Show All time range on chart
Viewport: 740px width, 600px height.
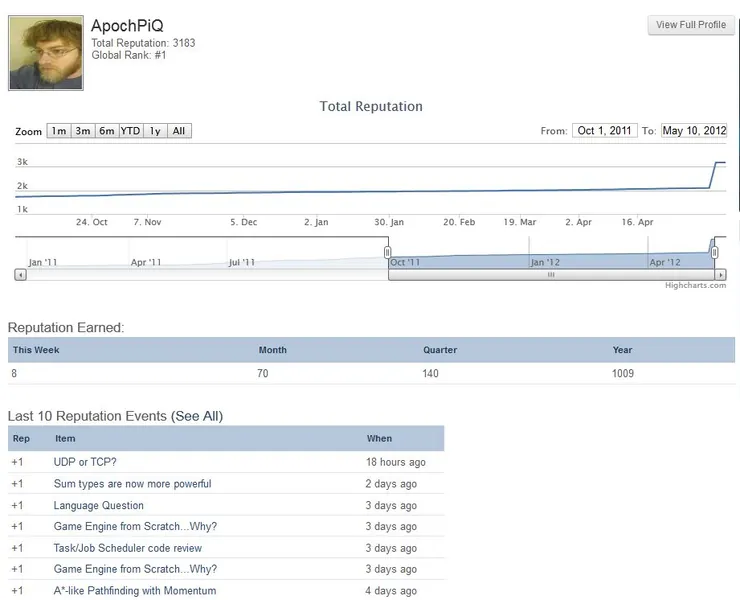pos(179,131)
